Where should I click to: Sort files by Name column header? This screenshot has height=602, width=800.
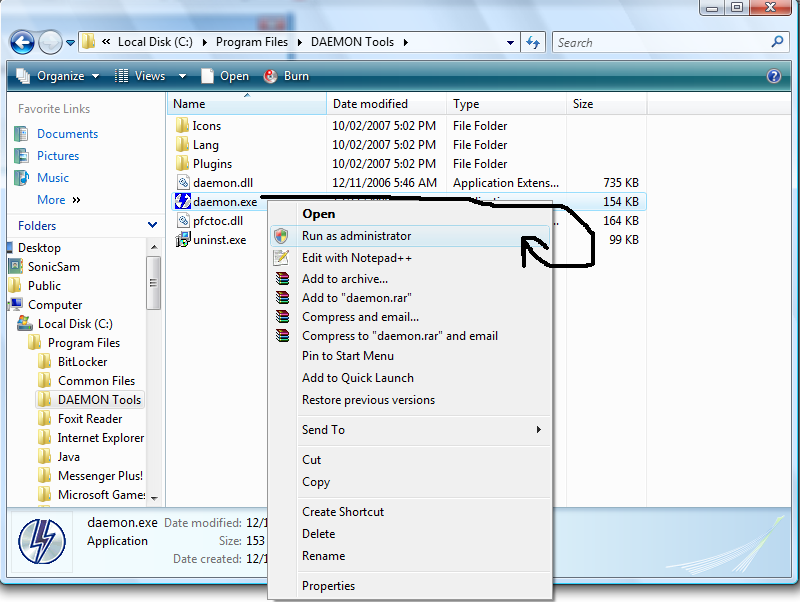coord(246,104)
